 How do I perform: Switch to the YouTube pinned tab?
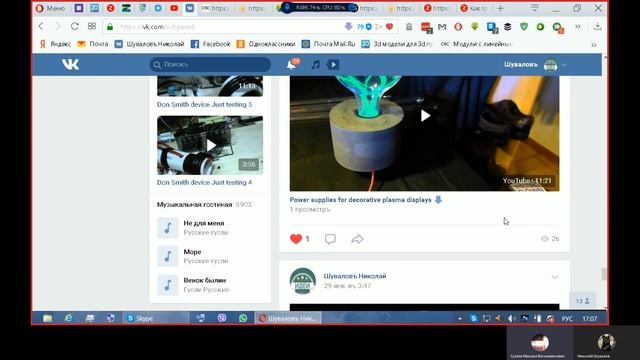click(174, 8)
